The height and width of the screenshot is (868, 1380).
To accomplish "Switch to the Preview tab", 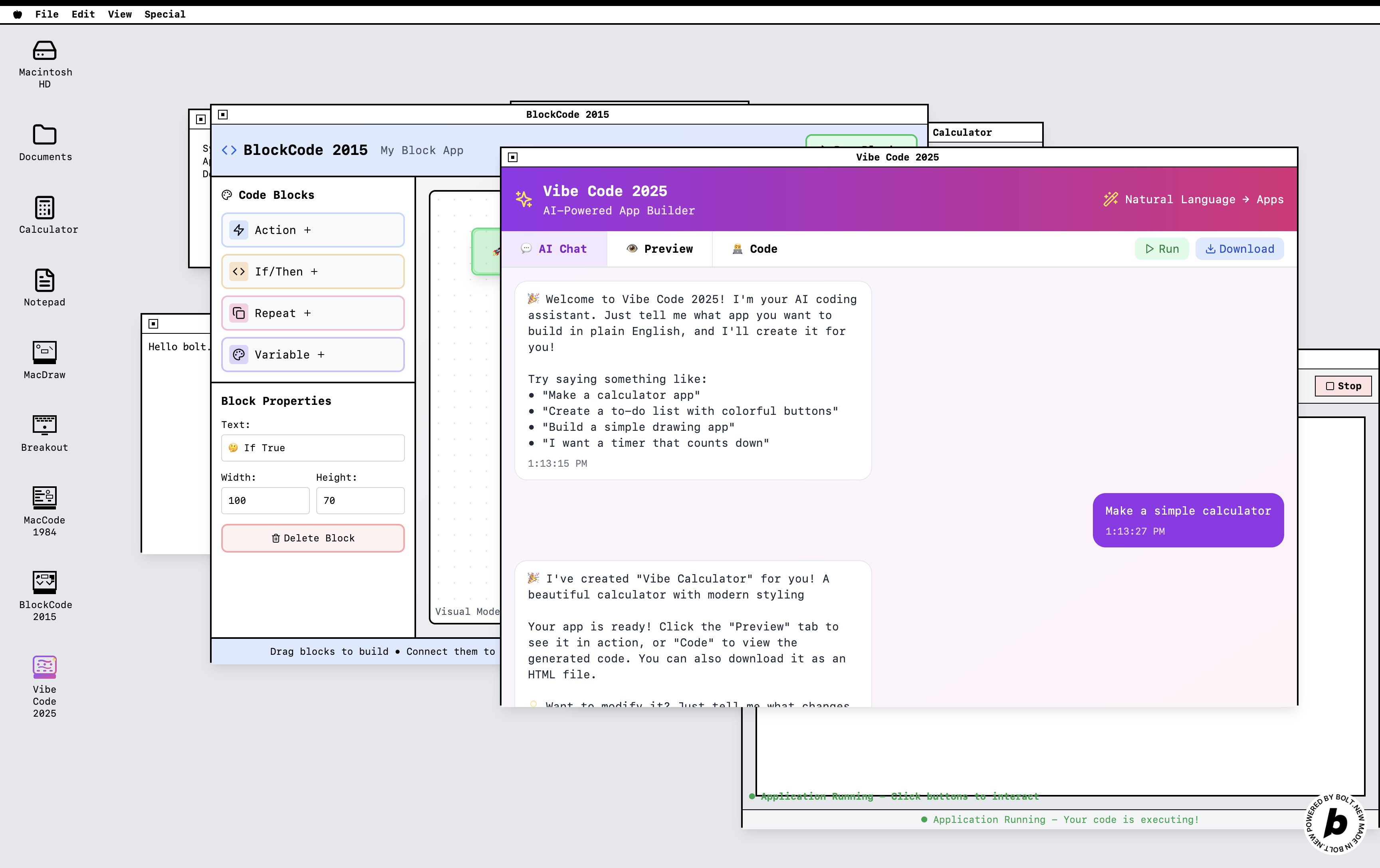I will pos(660,249).
